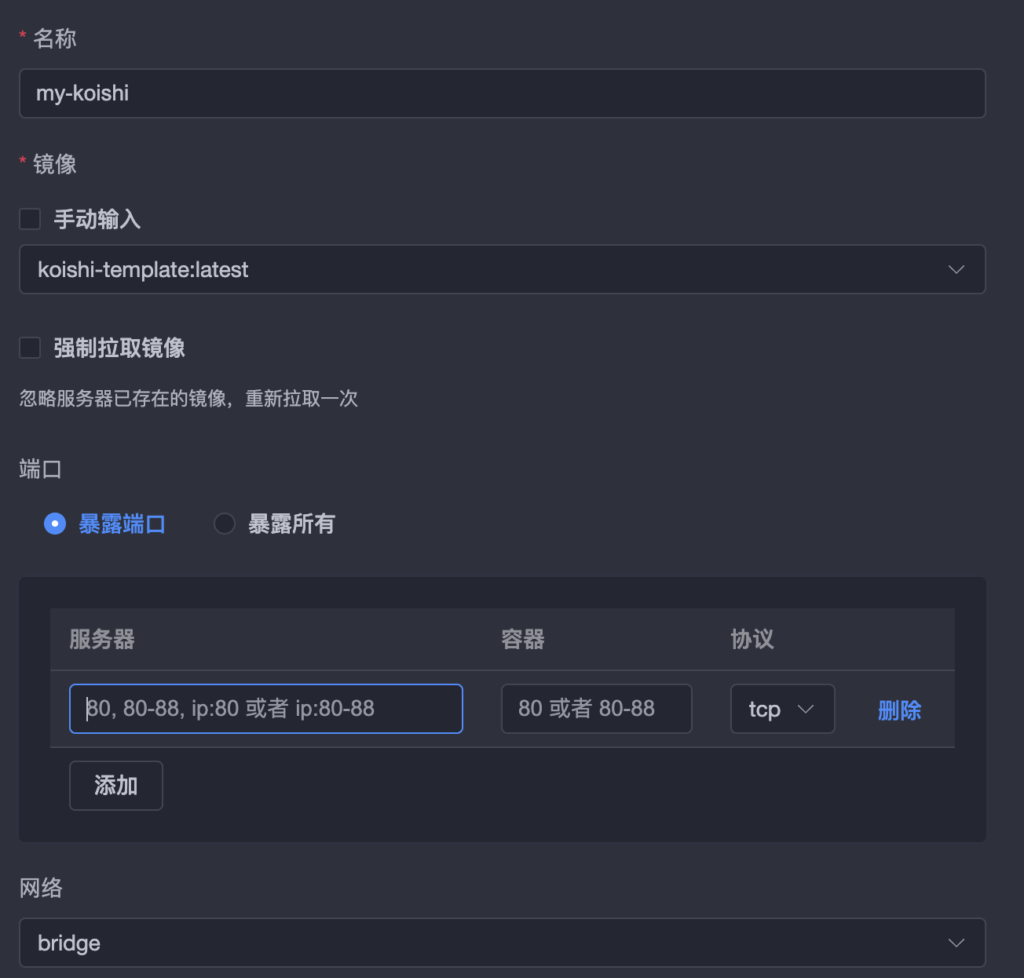Select the 暴露端口 radio button
1024x978 pixels.
(x=55, y=524)
